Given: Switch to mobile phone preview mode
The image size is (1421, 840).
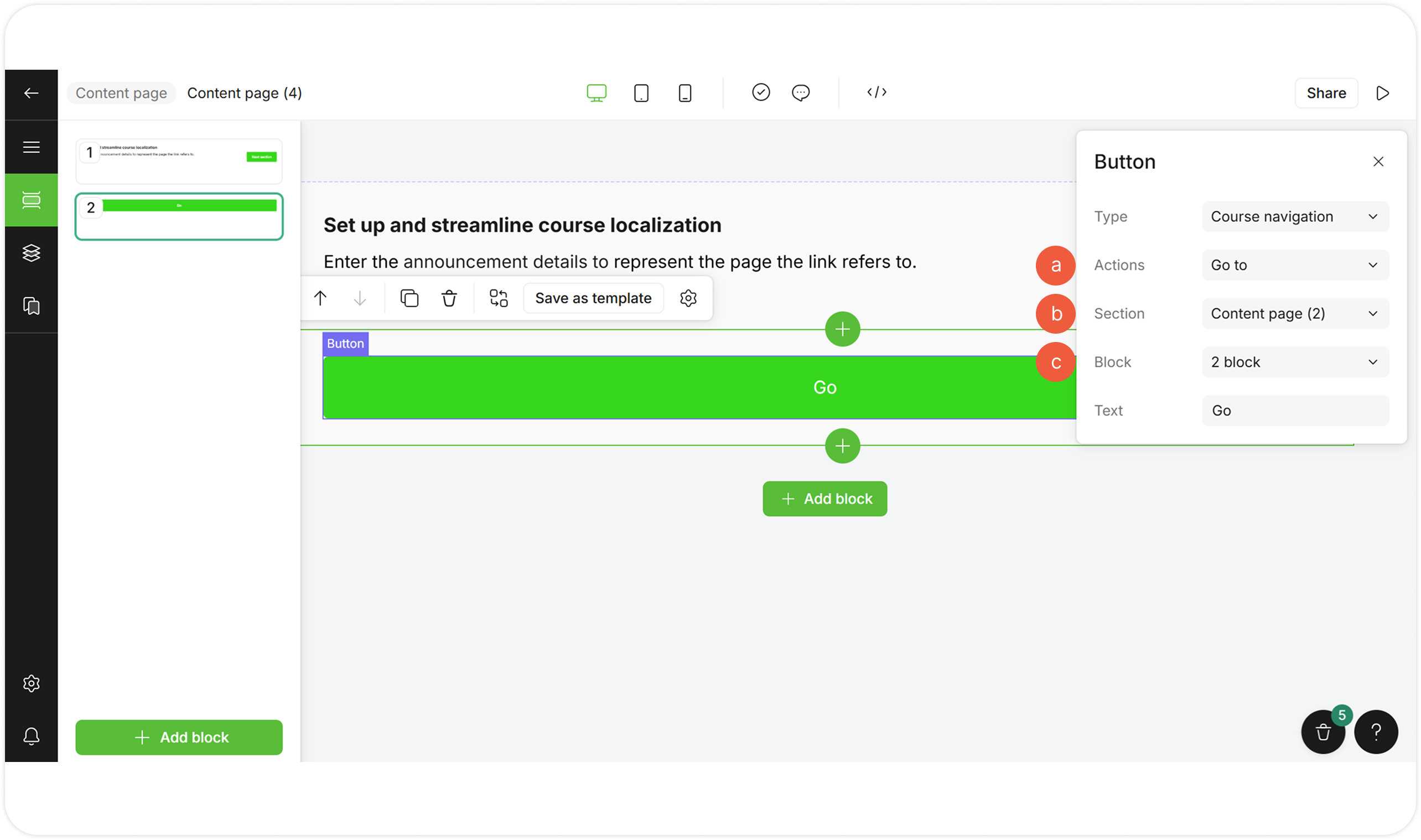Looking at the screenshot, I should 684,93.
